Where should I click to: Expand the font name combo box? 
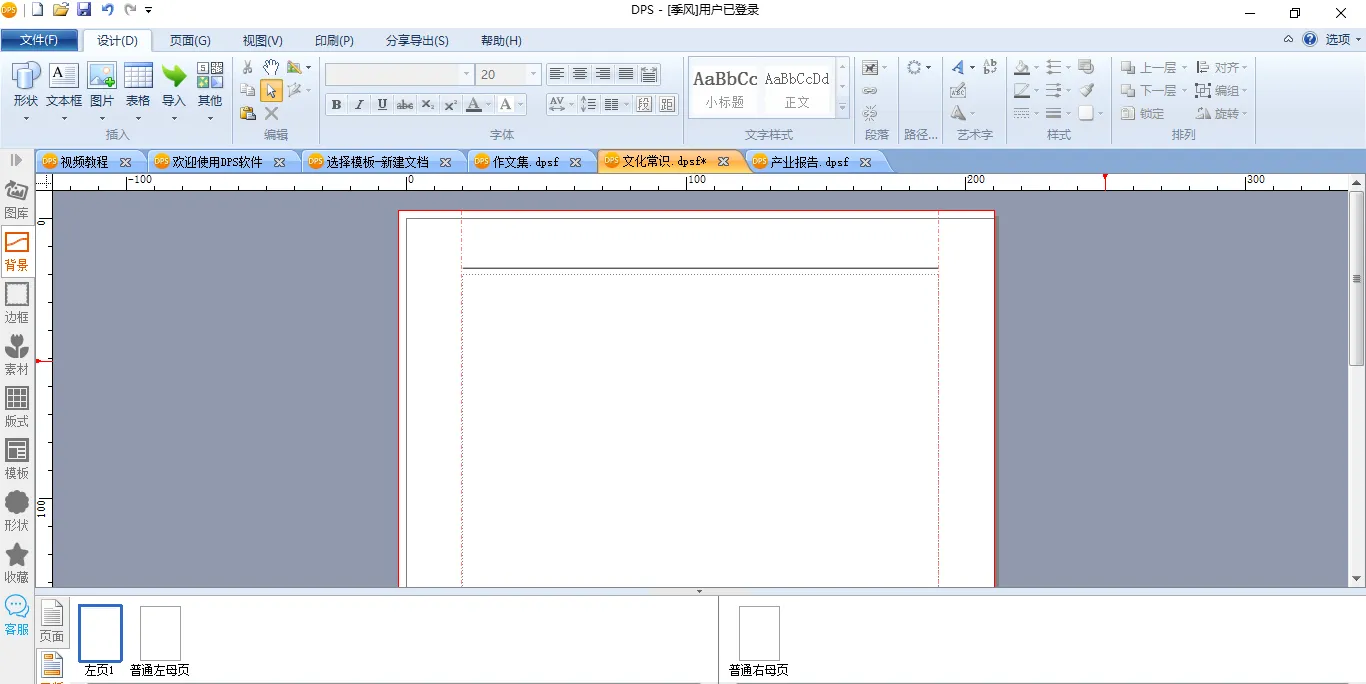tap(466, 75)
